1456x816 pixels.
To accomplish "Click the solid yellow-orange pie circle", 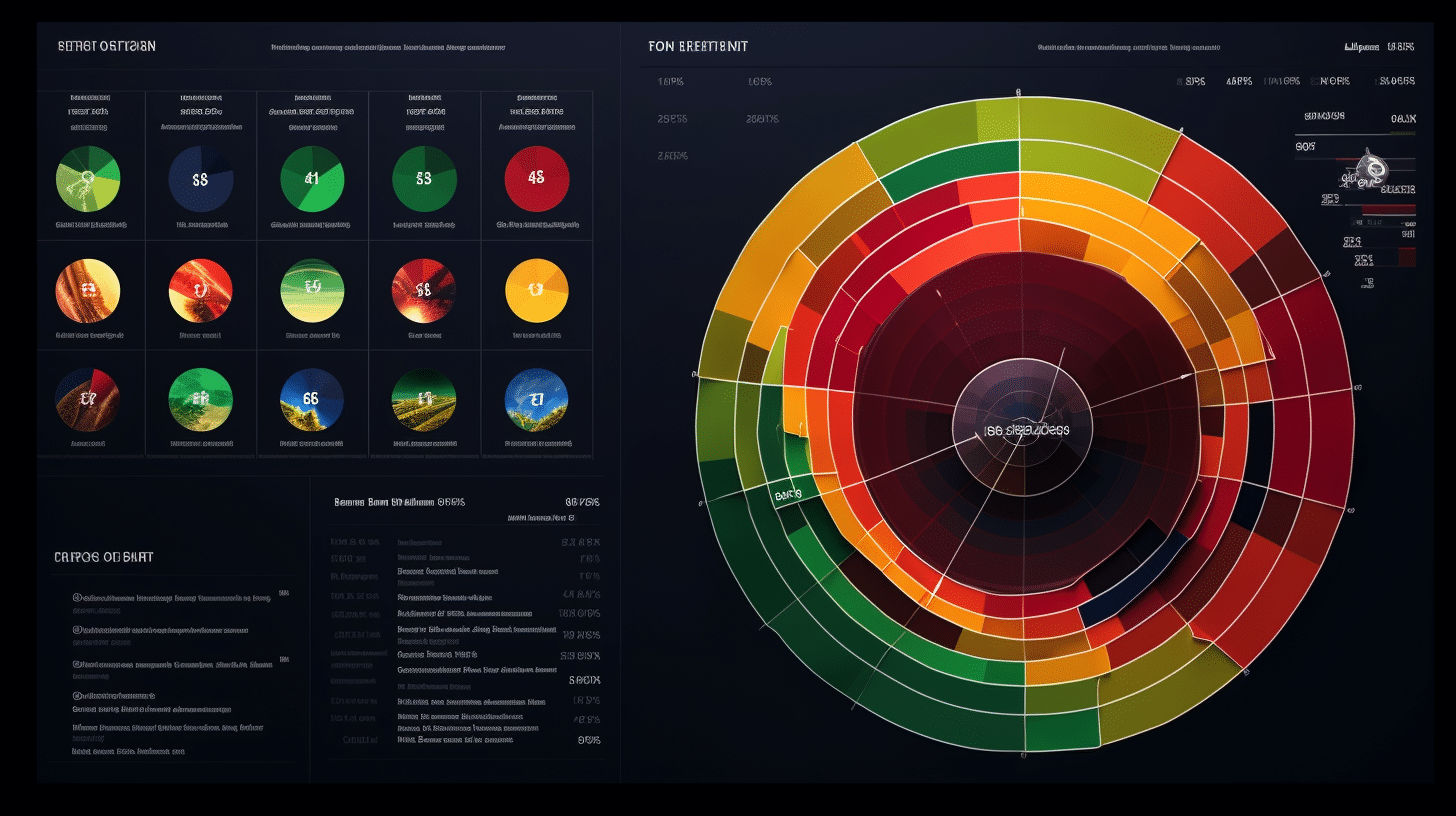I will click(537, 291).
